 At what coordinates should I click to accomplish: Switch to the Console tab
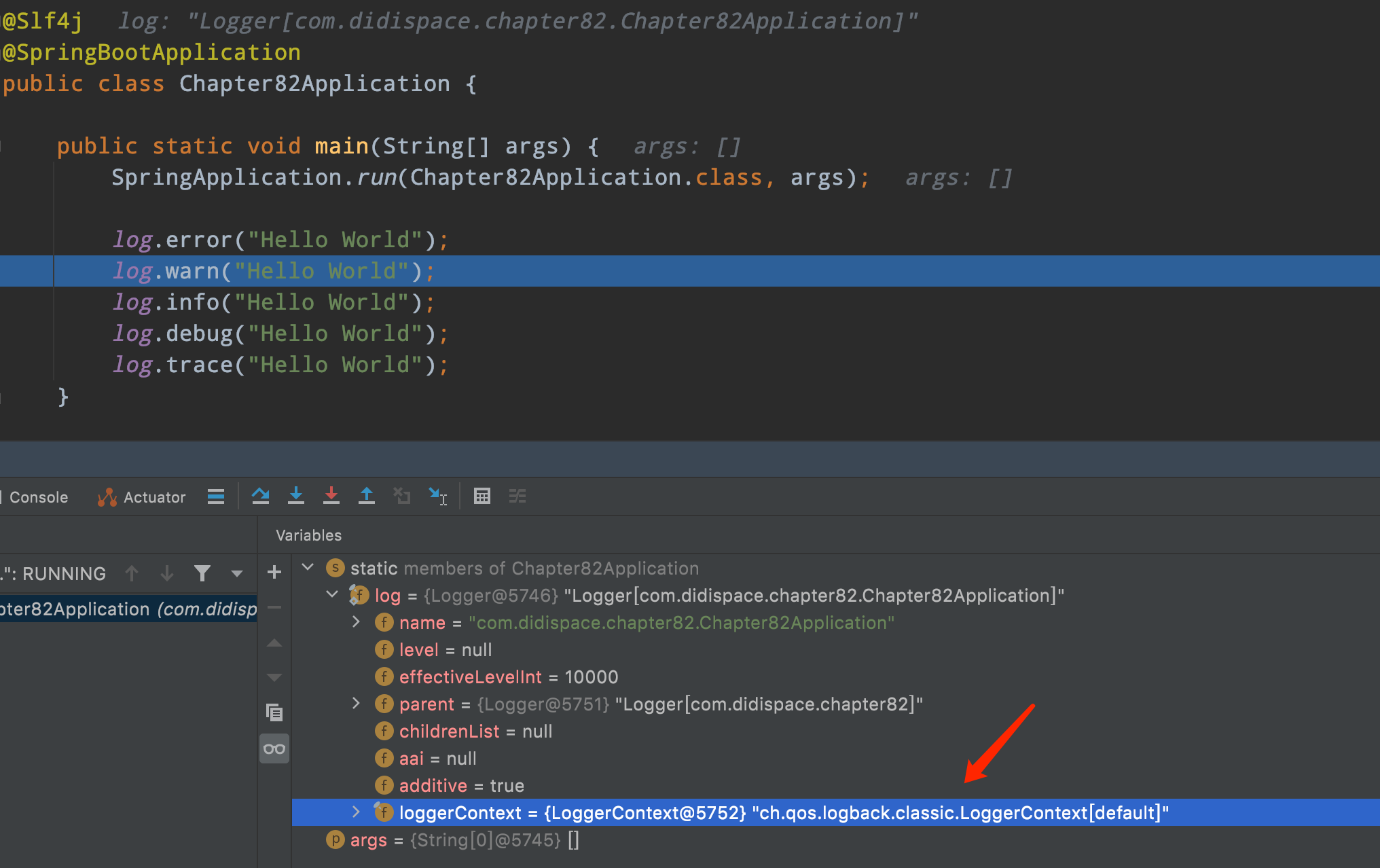coord(37,496)
